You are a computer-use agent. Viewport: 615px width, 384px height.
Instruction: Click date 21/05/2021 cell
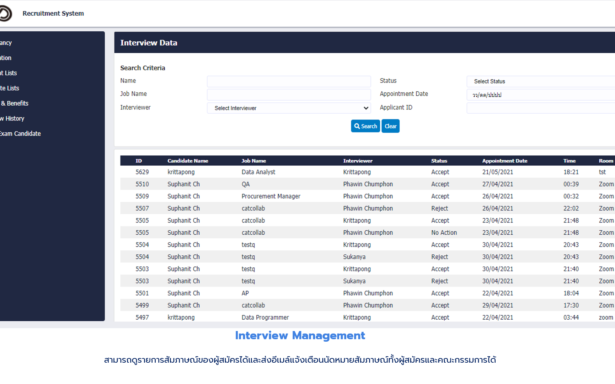click(497, 172)
